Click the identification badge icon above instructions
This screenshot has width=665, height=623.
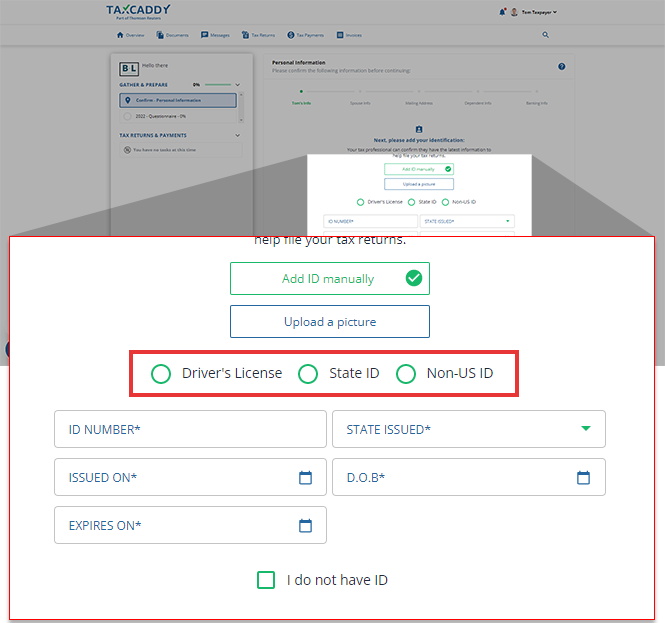tap(419, 129)
